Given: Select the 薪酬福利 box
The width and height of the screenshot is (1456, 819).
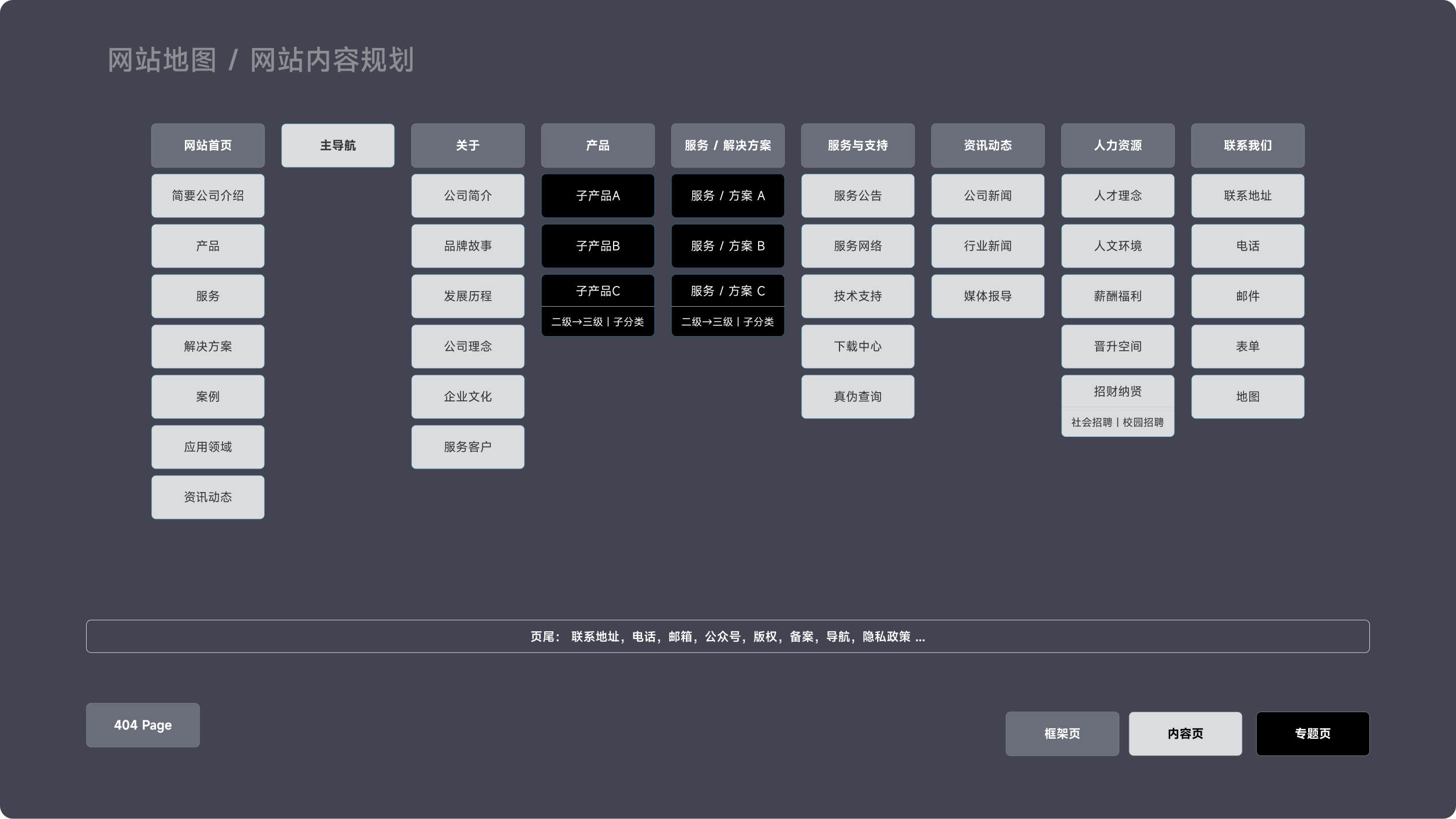Looking at the screenshot, I should [x=1117, y=296].
